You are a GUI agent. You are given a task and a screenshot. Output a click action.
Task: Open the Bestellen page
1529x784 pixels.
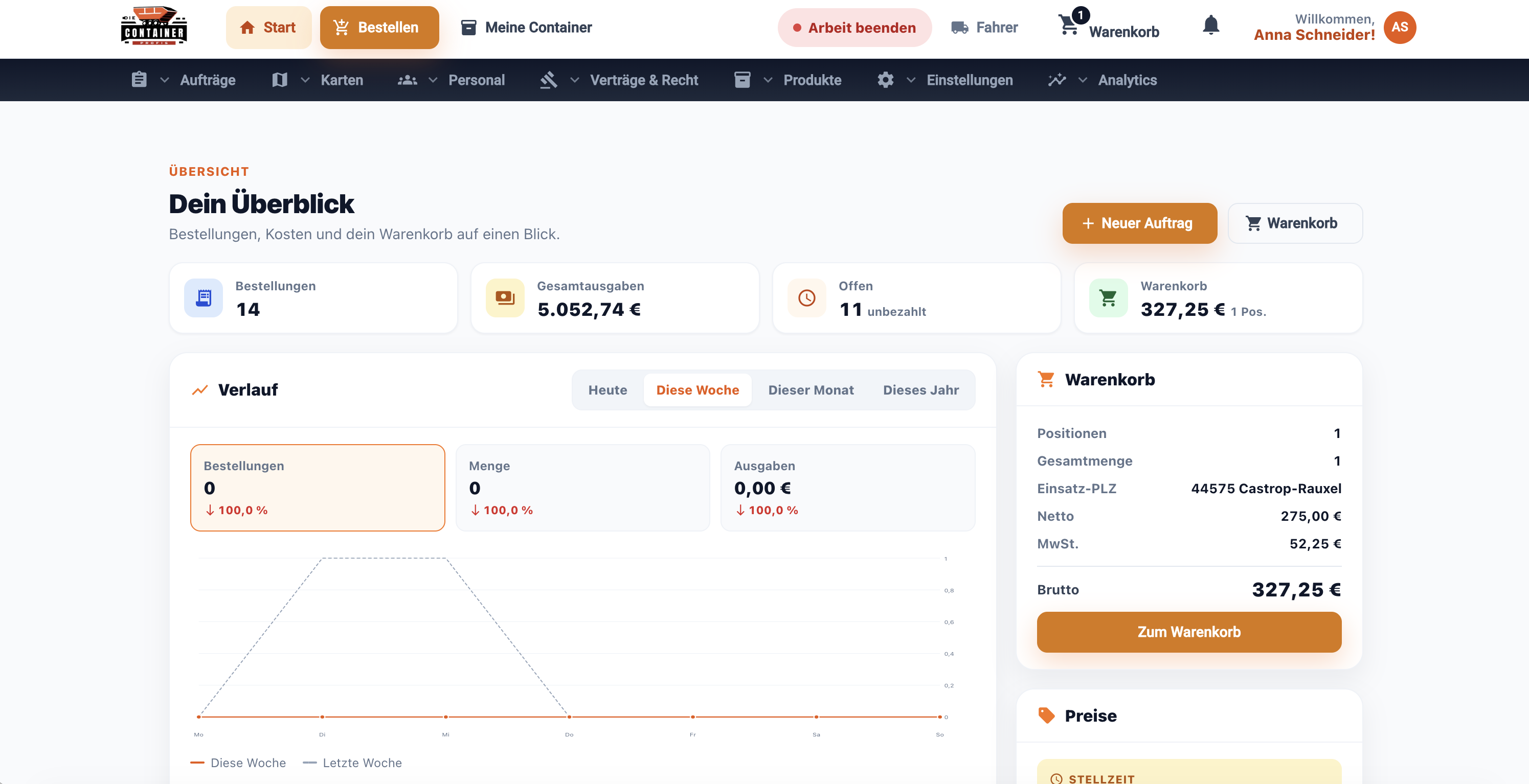click(379, 27)
